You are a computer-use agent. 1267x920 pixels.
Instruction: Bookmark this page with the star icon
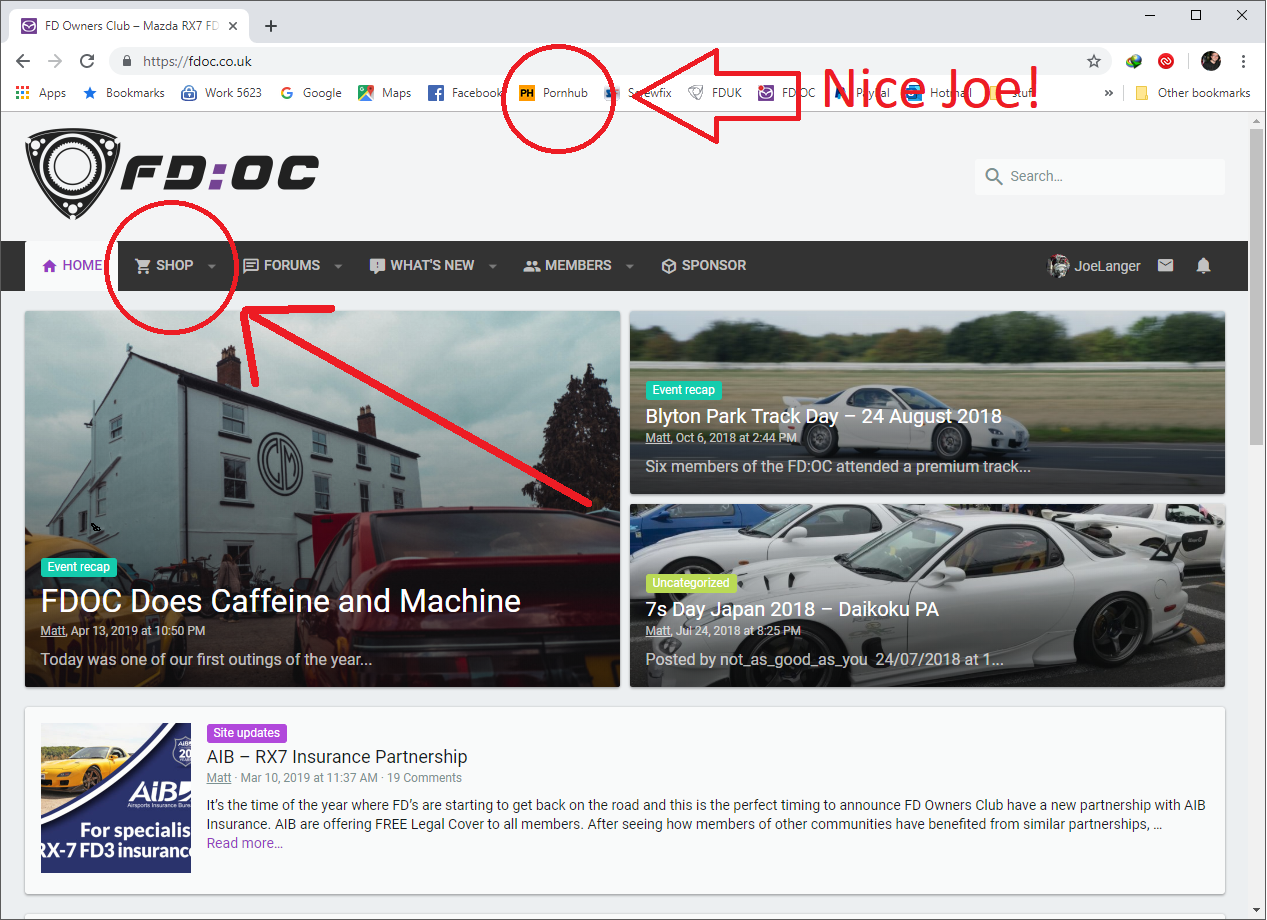pyautogui.click(x=1094, y=61)
